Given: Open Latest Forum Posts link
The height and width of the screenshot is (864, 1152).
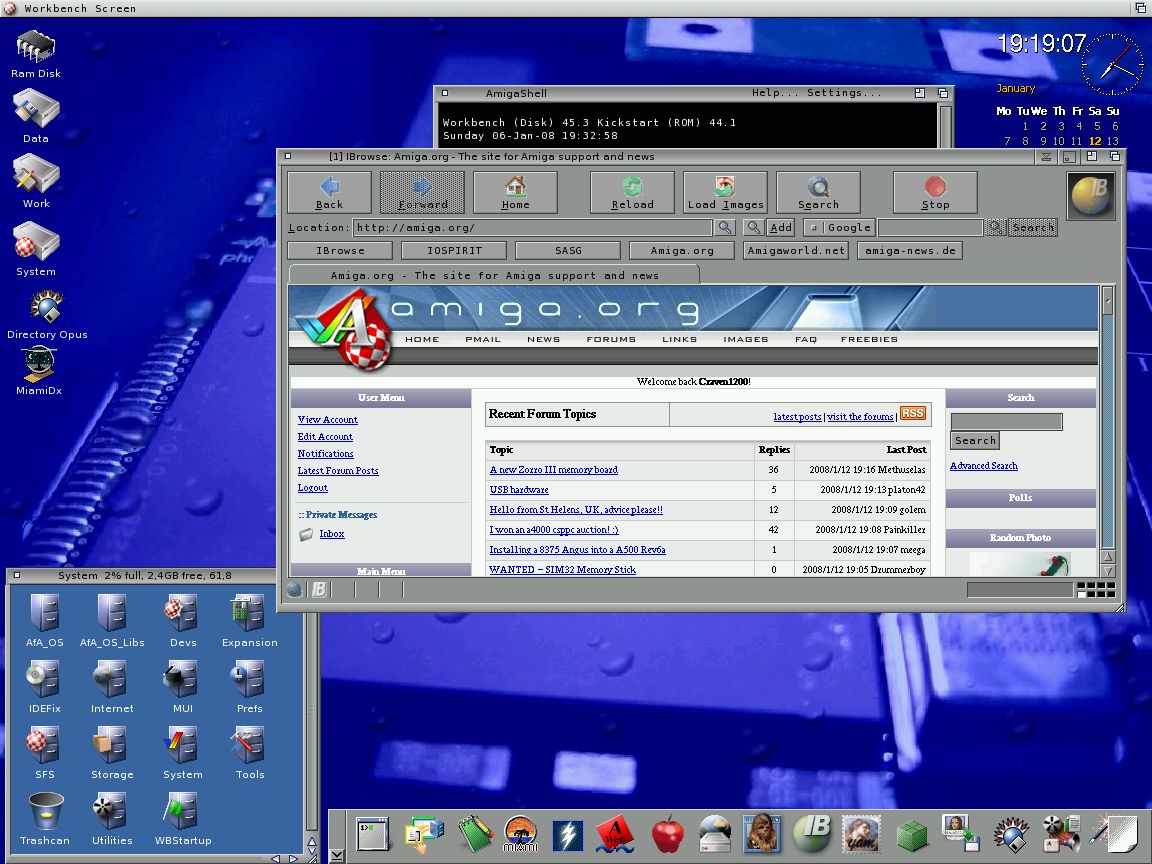Looking at the screenshot, I should (x=338, y=471).
